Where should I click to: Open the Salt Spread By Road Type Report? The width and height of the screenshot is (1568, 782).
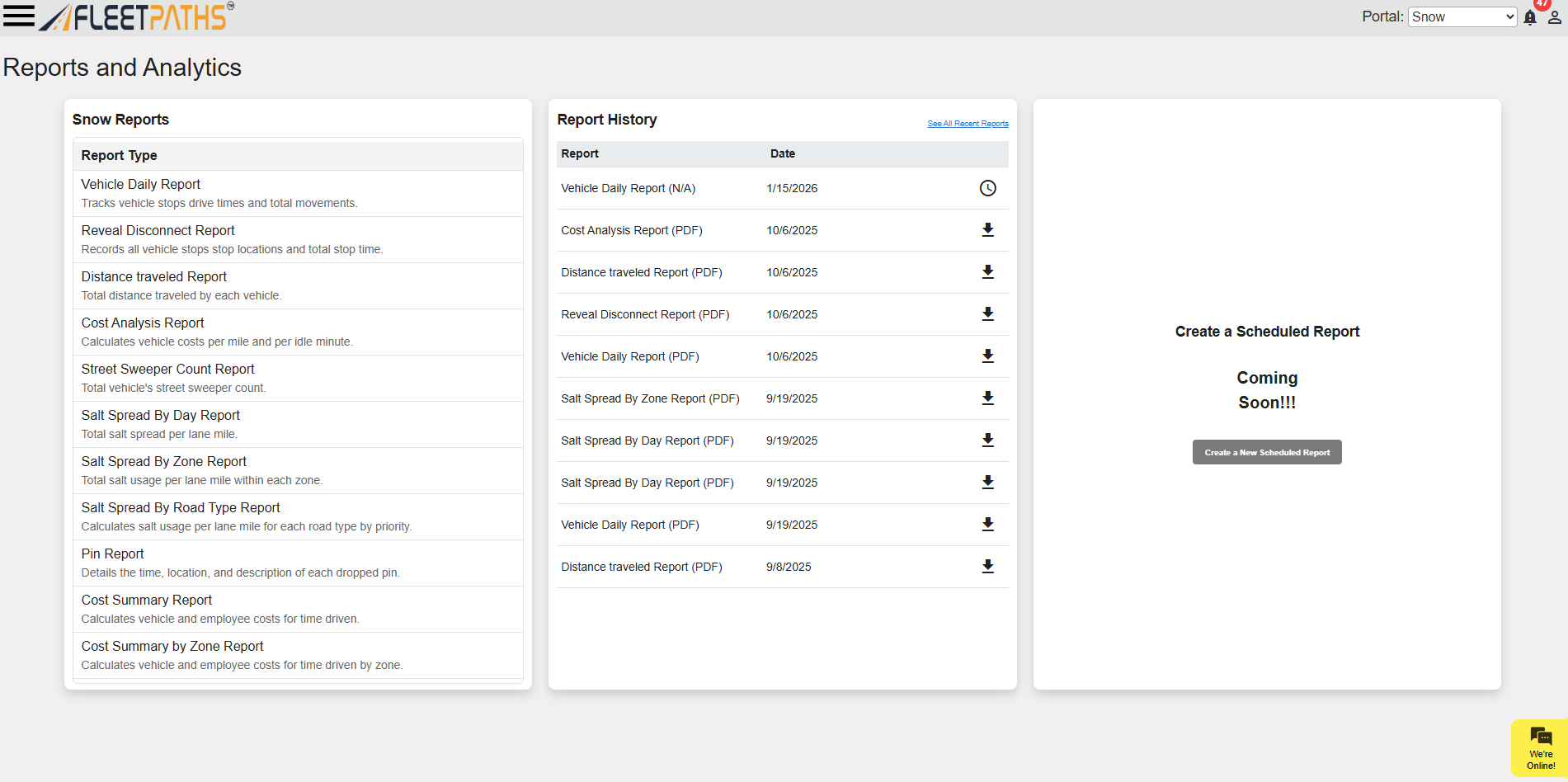coord(181,508)
